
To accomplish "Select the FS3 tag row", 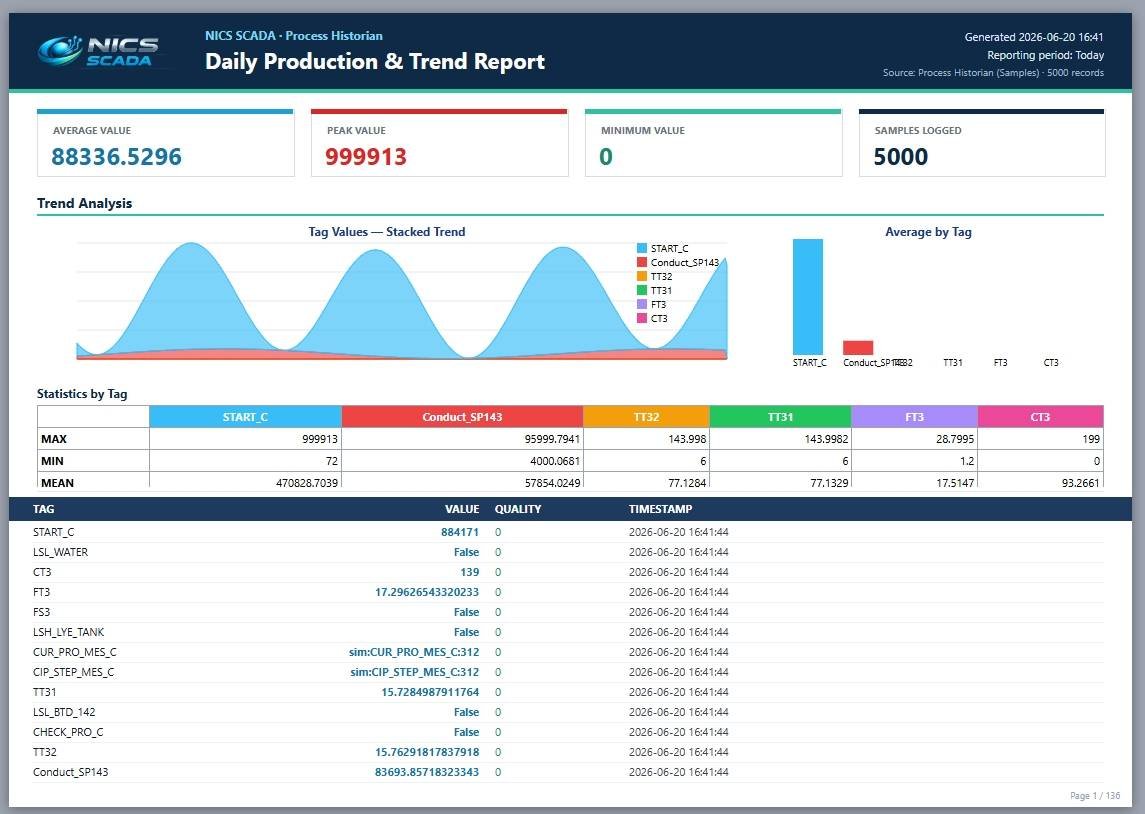I will [x=568, y=612].
